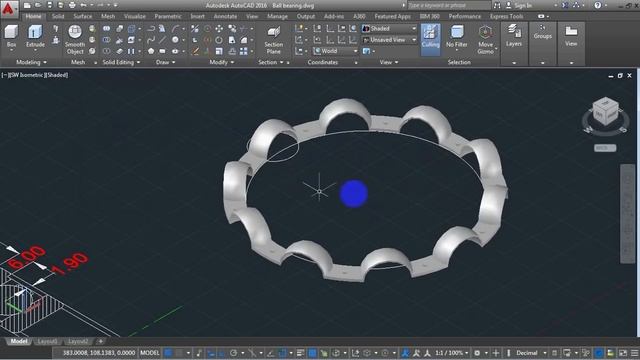Select the blue sphere in the viewport

click(353, 194)
